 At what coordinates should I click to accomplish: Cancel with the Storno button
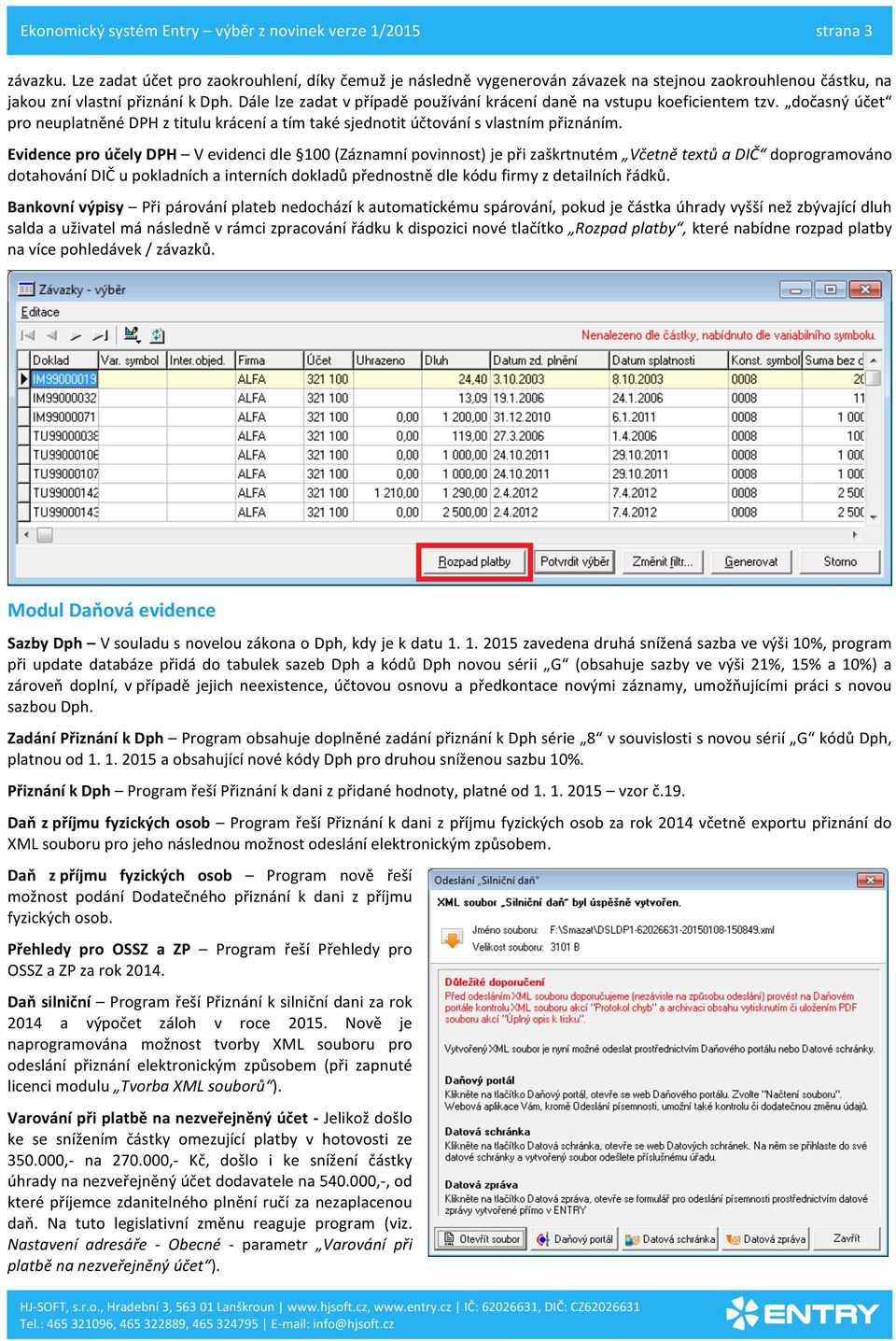(840, 561)
